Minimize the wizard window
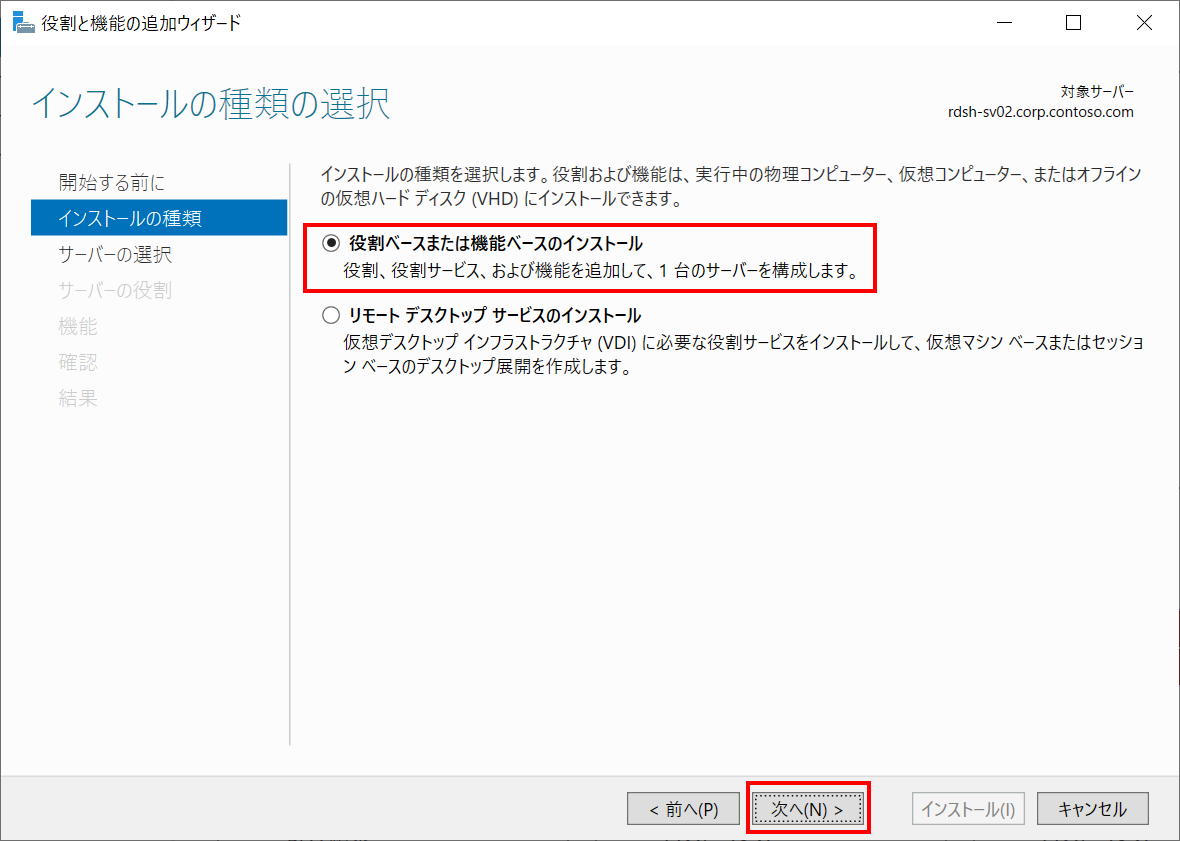The height and width of the screenshot is (841, 1180). click(x=1004, y=21)
